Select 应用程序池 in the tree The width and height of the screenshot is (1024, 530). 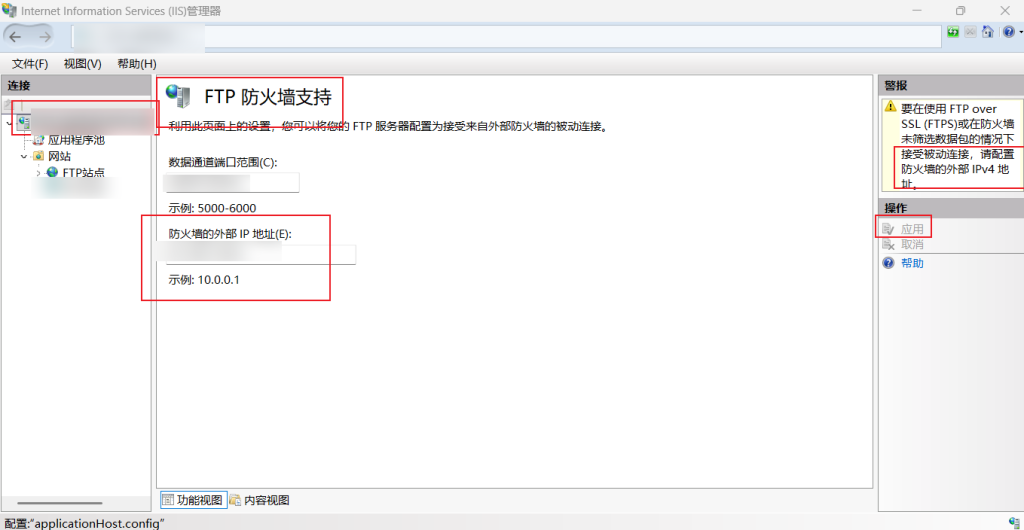click(76, 139)
